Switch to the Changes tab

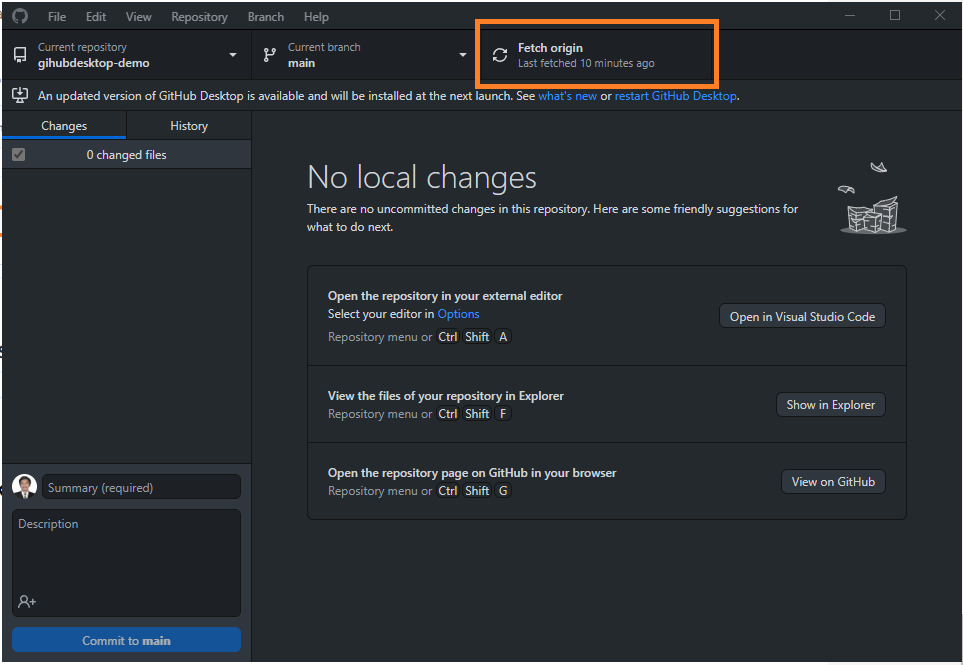(64, 125)
